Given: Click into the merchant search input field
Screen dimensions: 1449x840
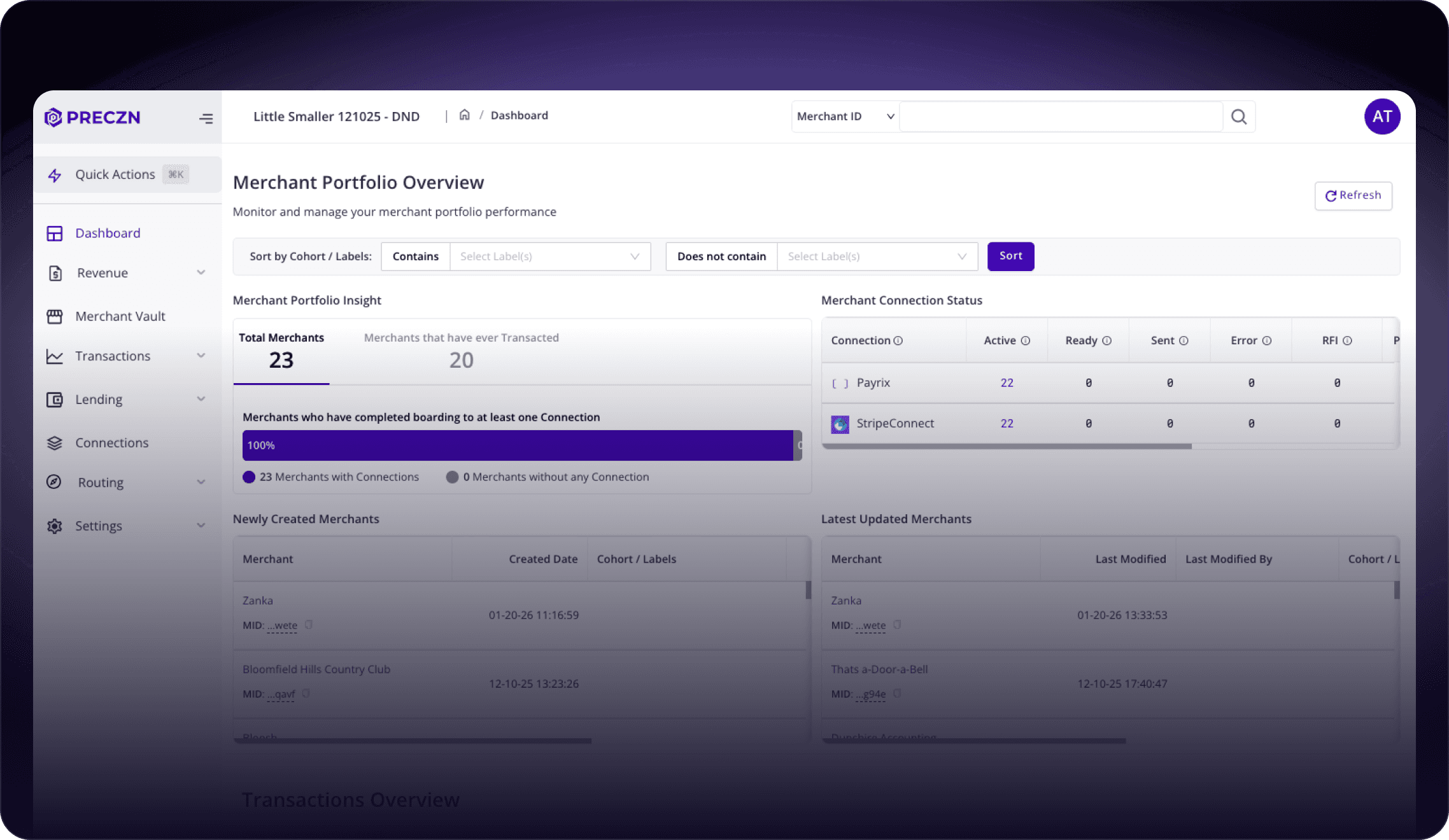Looking at the screenshot, I should [x=1060, y=117].
